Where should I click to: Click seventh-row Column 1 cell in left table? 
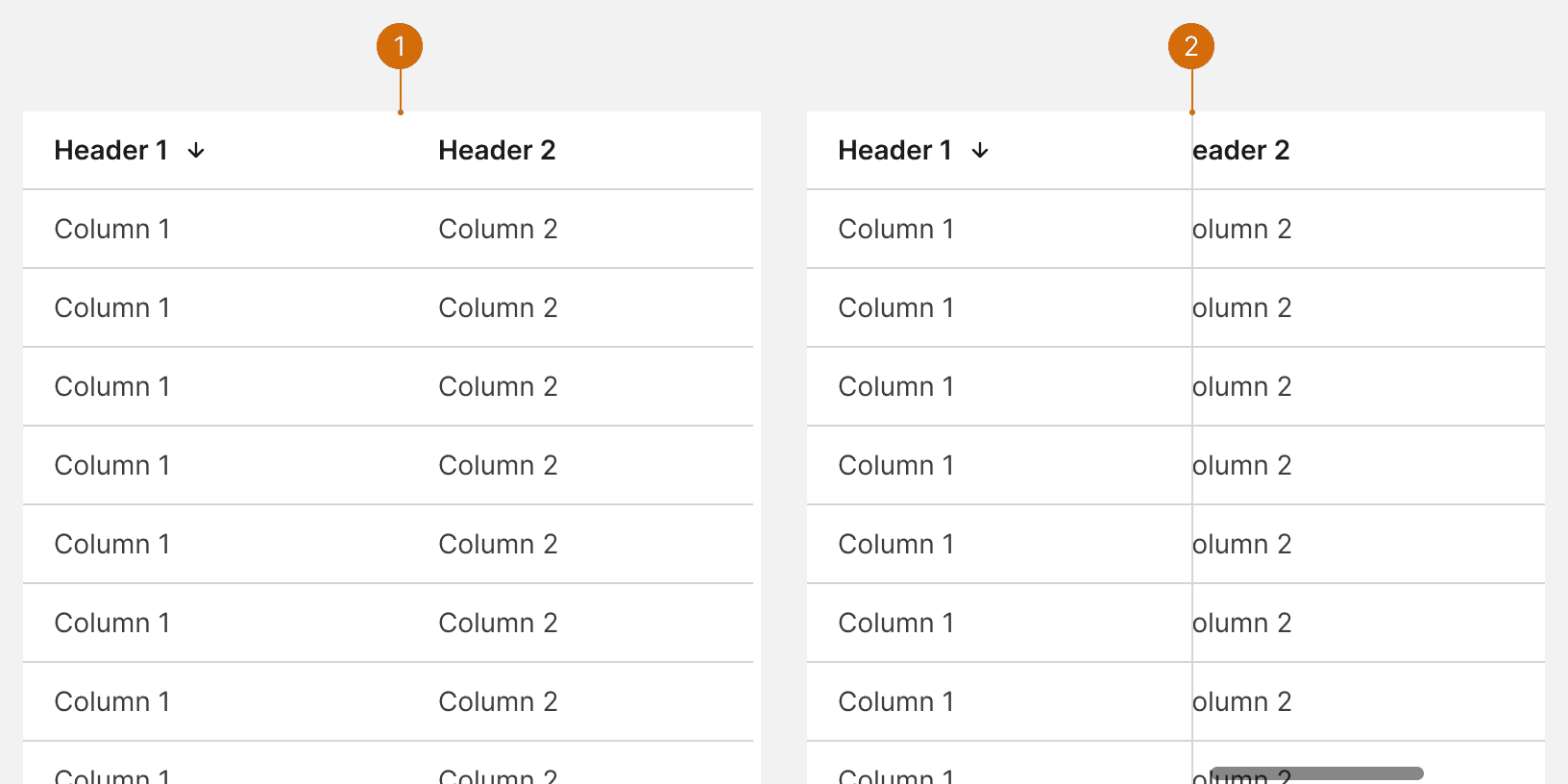point(112,701)
